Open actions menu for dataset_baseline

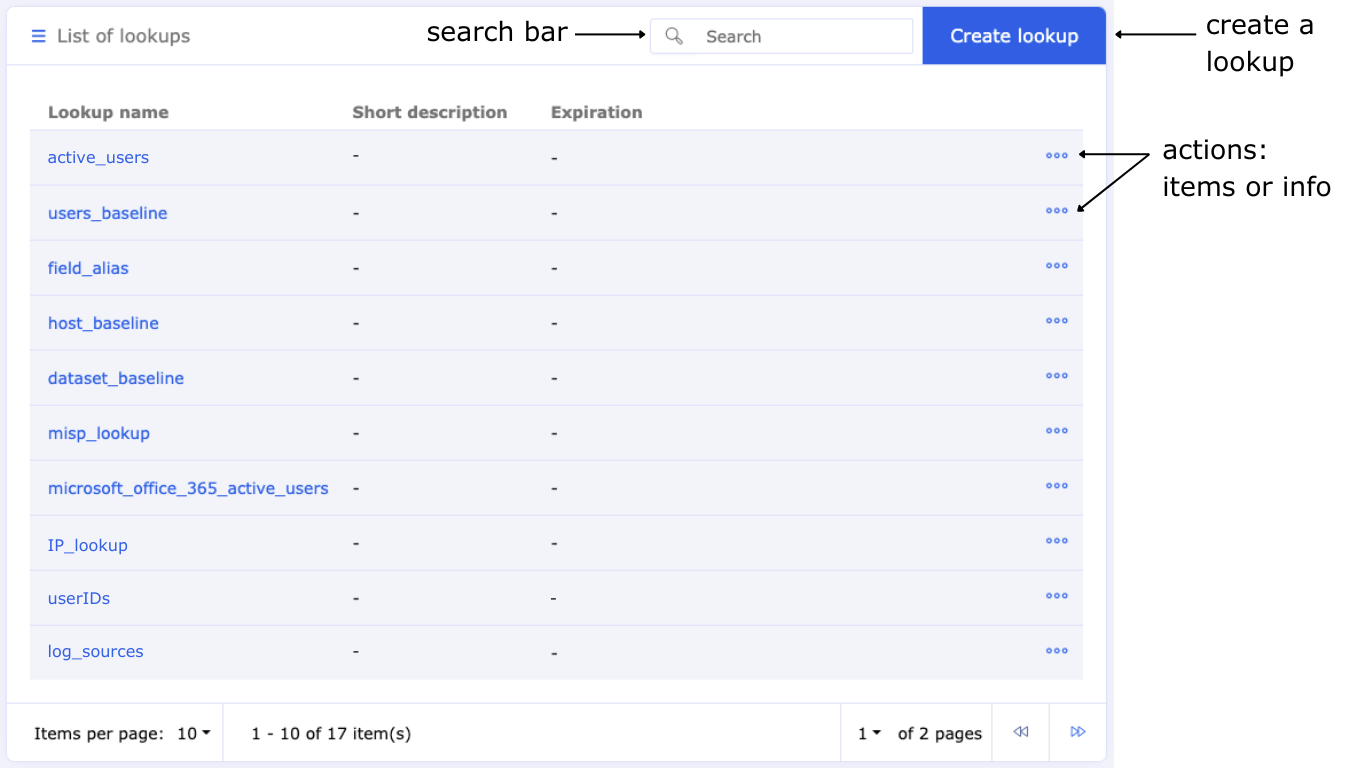[x=1057, y=376]
